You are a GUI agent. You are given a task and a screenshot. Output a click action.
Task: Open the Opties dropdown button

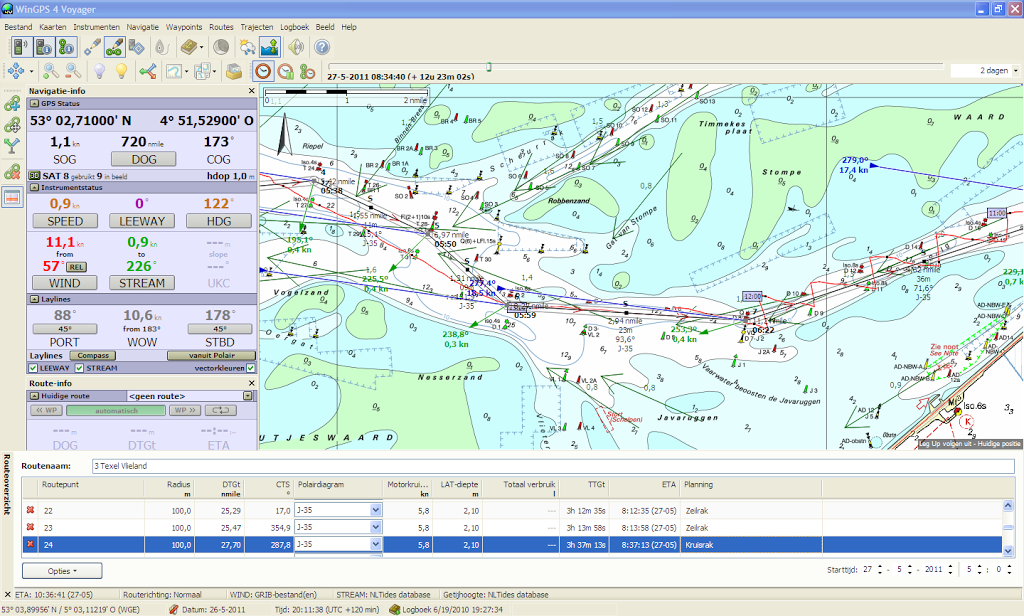click(62, 571)
